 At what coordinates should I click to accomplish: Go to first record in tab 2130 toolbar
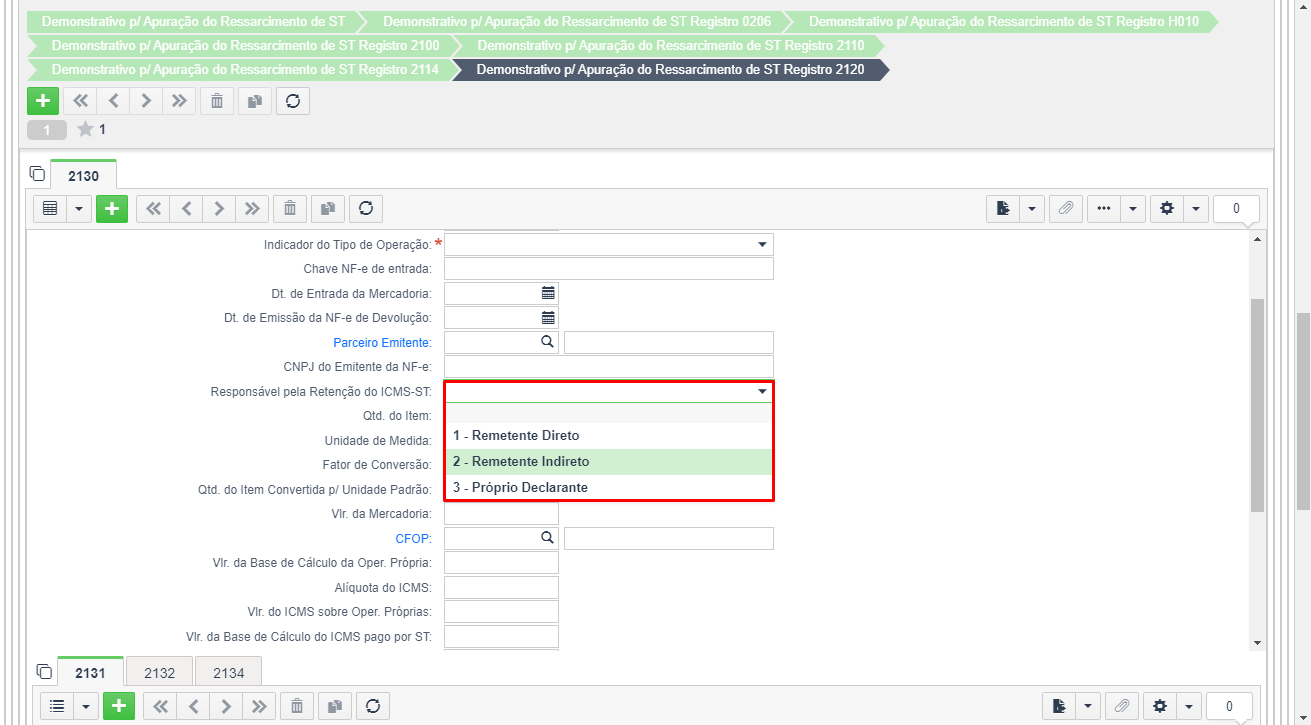153,208
